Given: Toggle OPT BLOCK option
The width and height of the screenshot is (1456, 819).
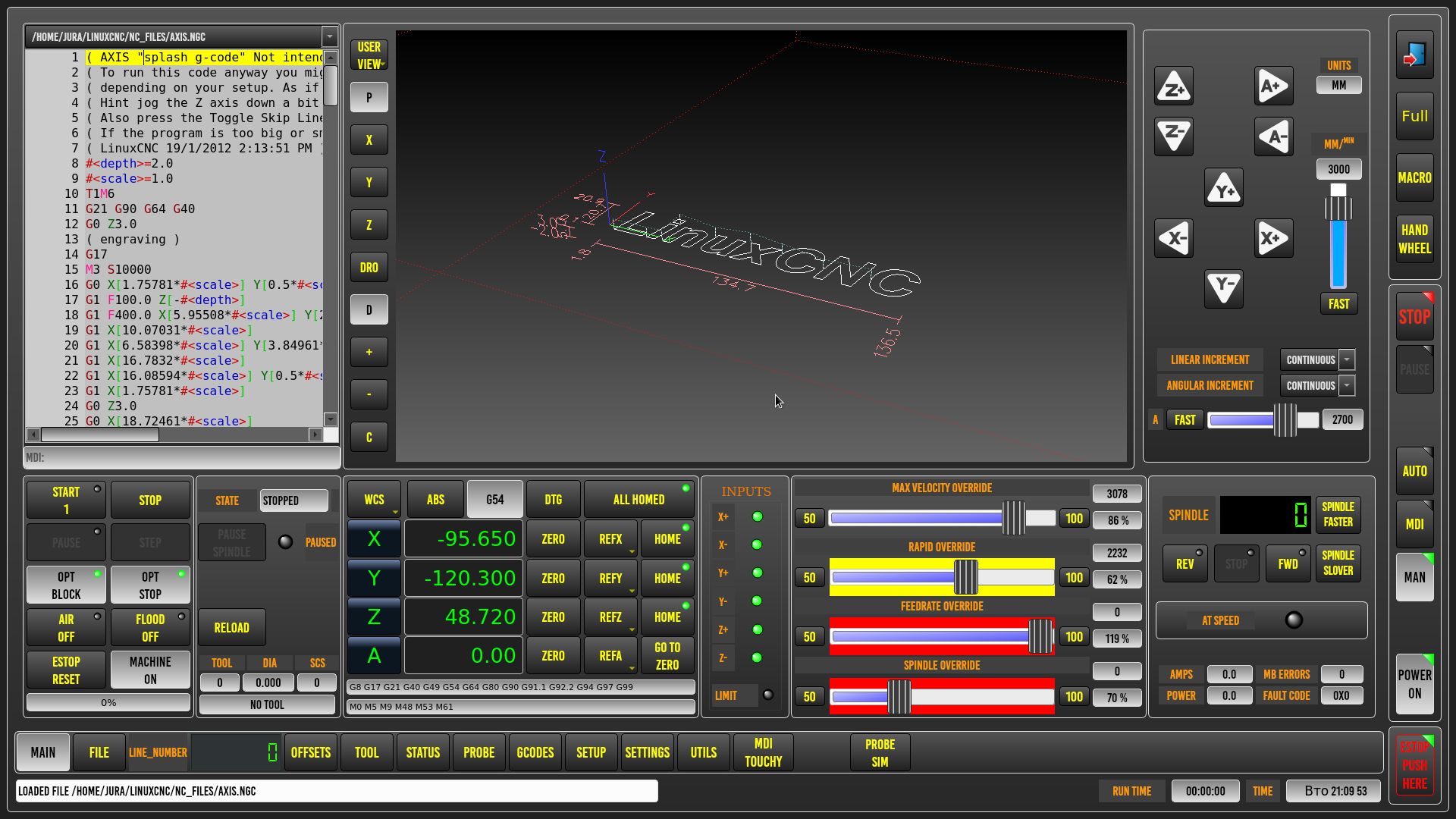Looking at the screenshot, I should pyautogui.click(x=66, y=585).
